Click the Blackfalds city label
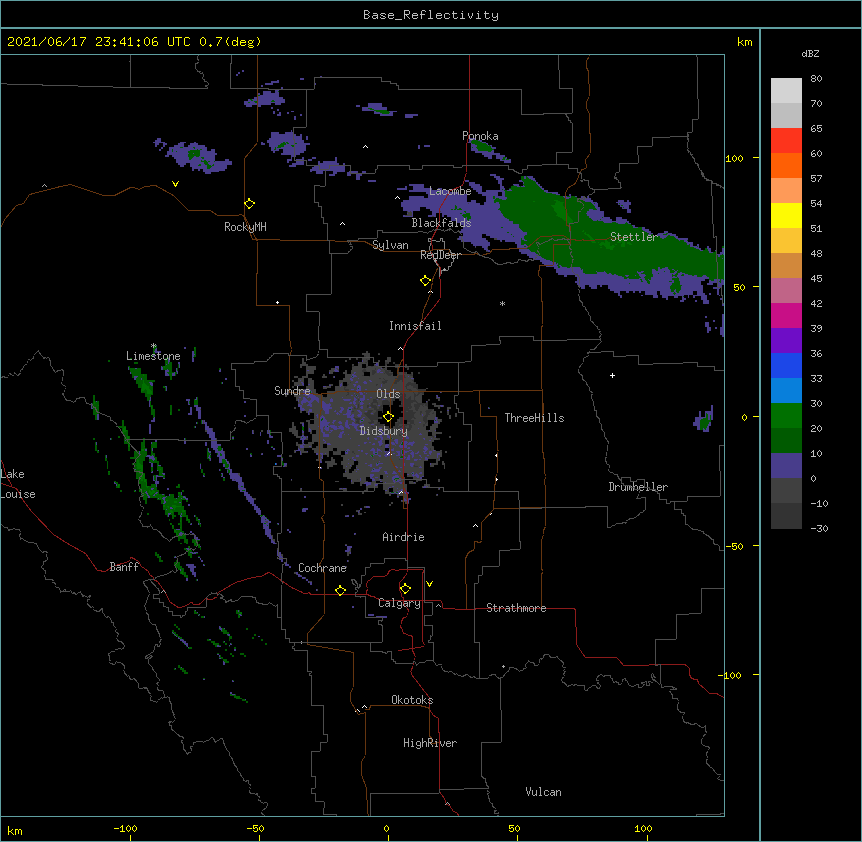 click(x=441, y=223)
